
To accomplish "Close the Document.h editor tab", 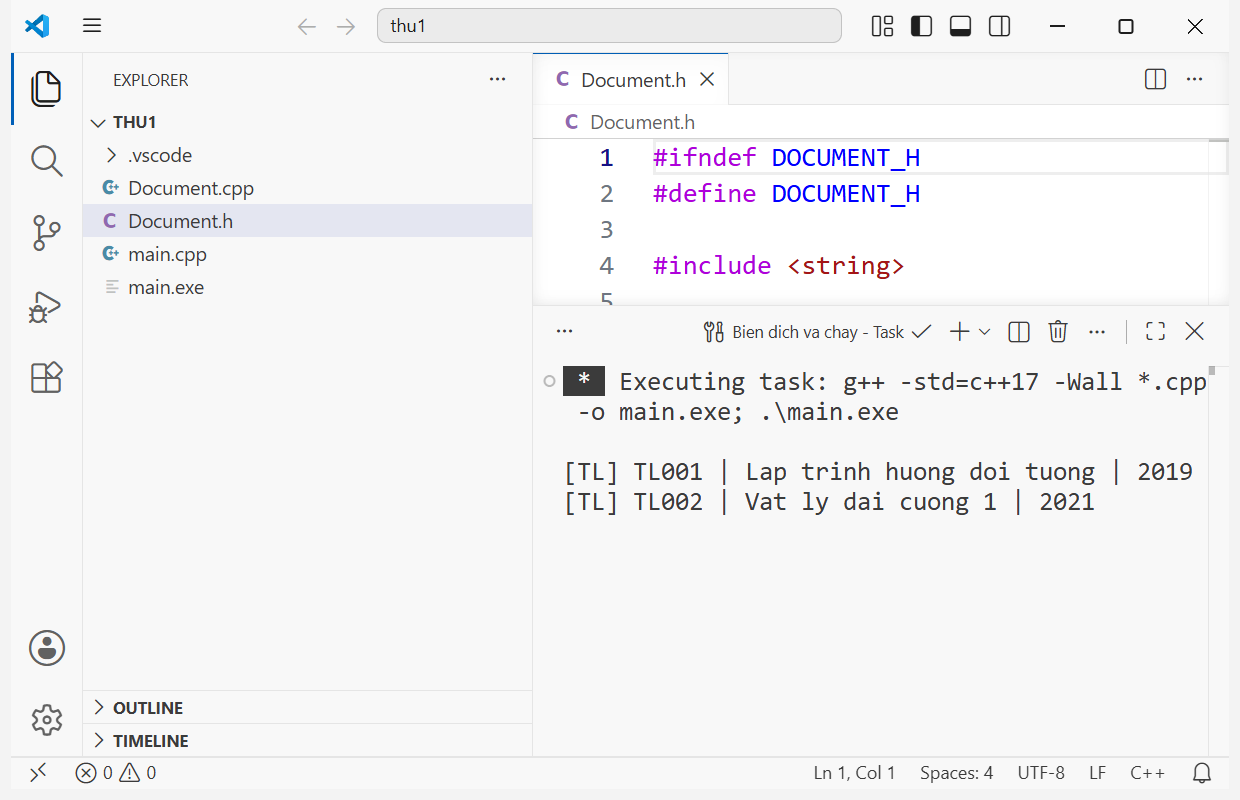I will (x=707, y=79).
